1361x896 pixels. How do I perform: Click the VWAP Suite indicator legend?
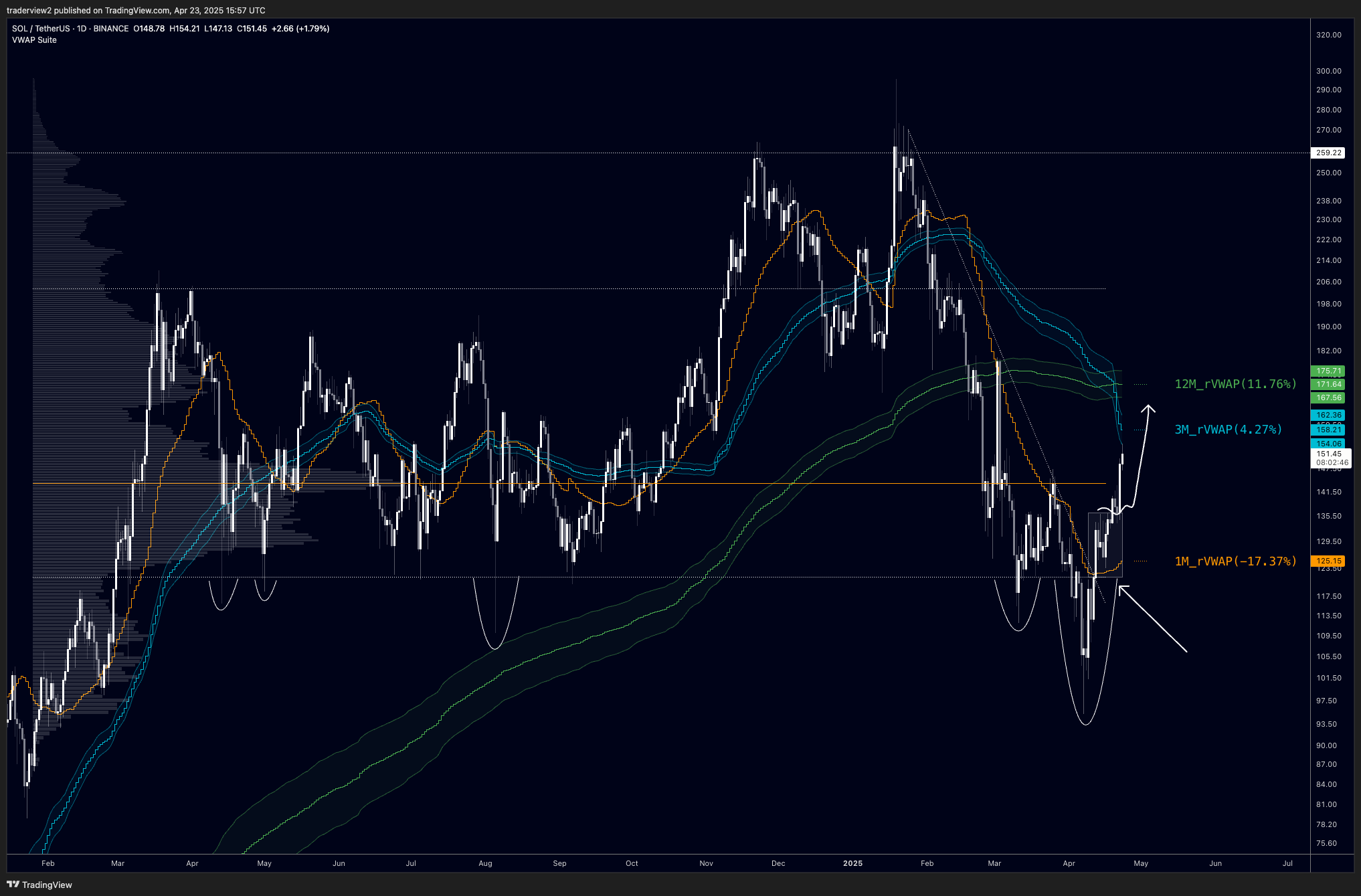[34, 40]
